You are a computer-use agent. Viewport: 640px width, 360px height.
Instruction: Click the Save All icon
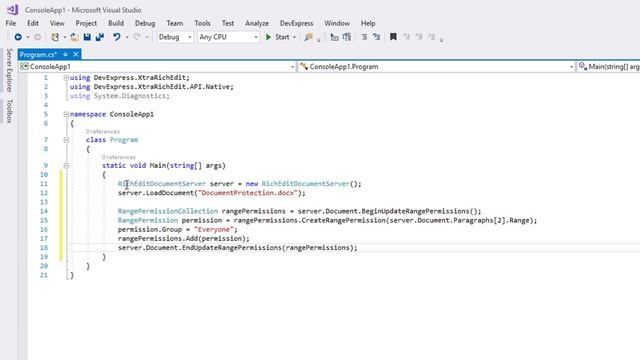(x=100, y=37)
